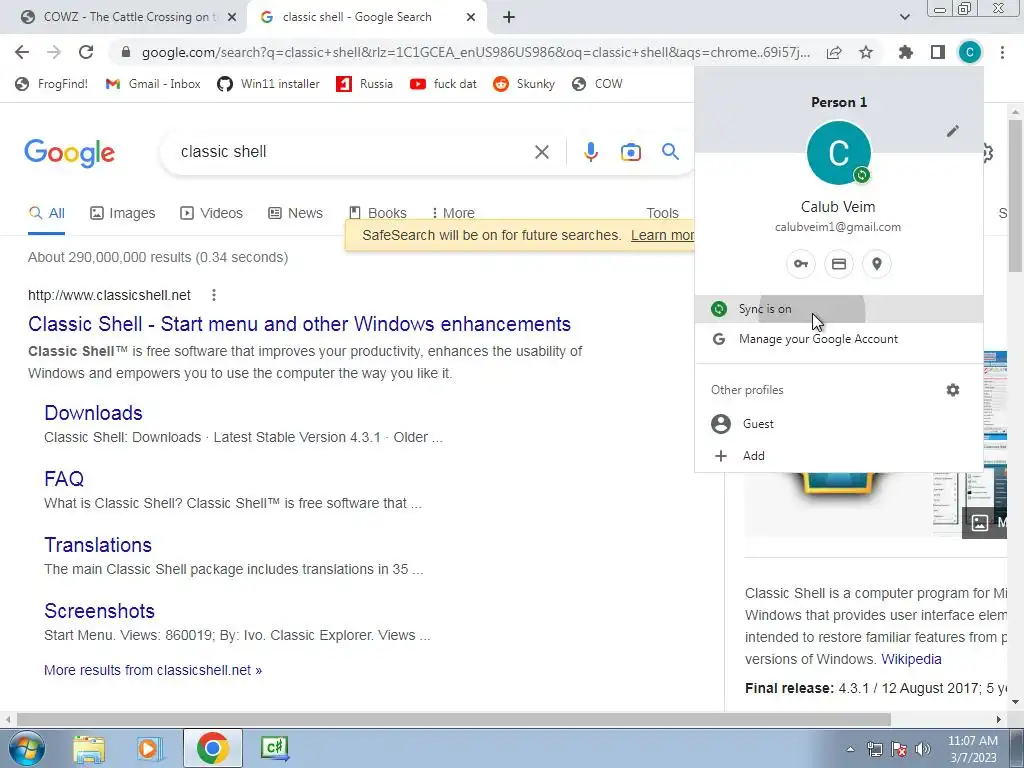The width and height of the screenshot is (1024, 768).
Task: Bookmark this page with the star icon
Action: (x=866, y=52)
